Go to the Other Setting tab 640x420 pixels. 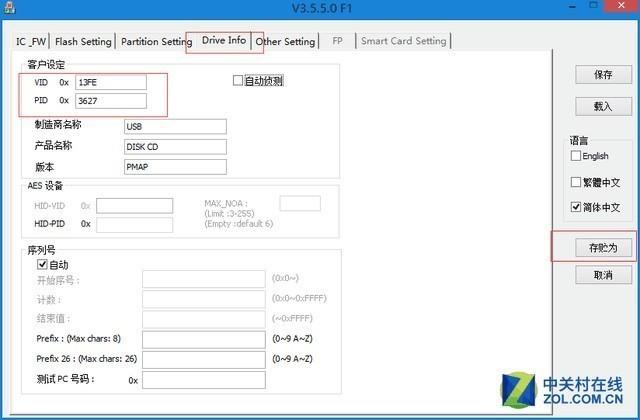coord(285,42)
